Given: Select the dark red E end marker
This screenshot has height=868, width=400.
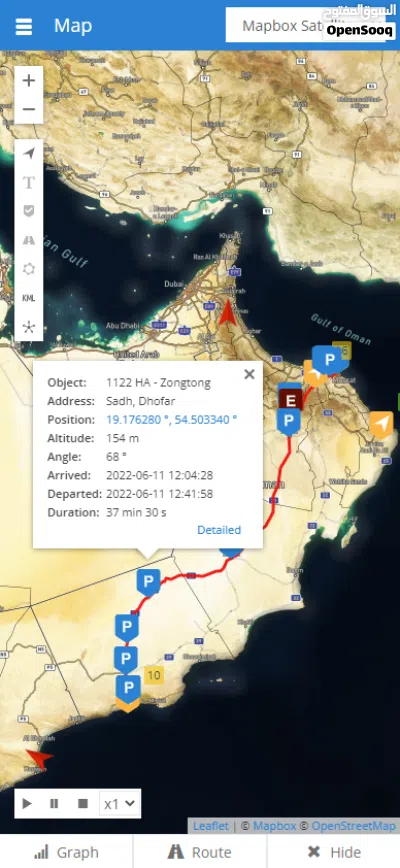Looking at the screenshot, I should tap(290, 401).
